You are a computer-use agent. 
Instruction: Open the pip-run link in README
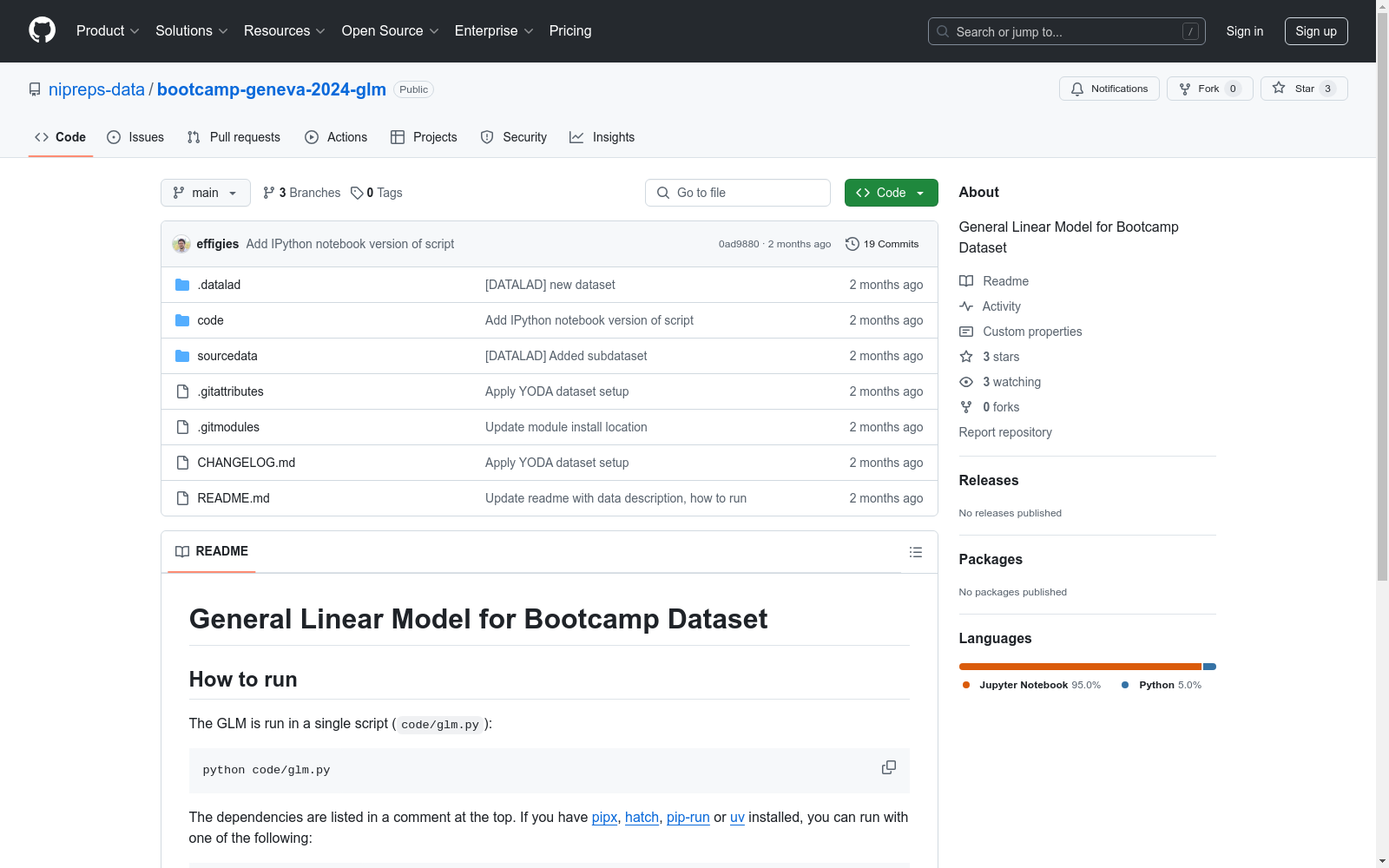point(688,818)
